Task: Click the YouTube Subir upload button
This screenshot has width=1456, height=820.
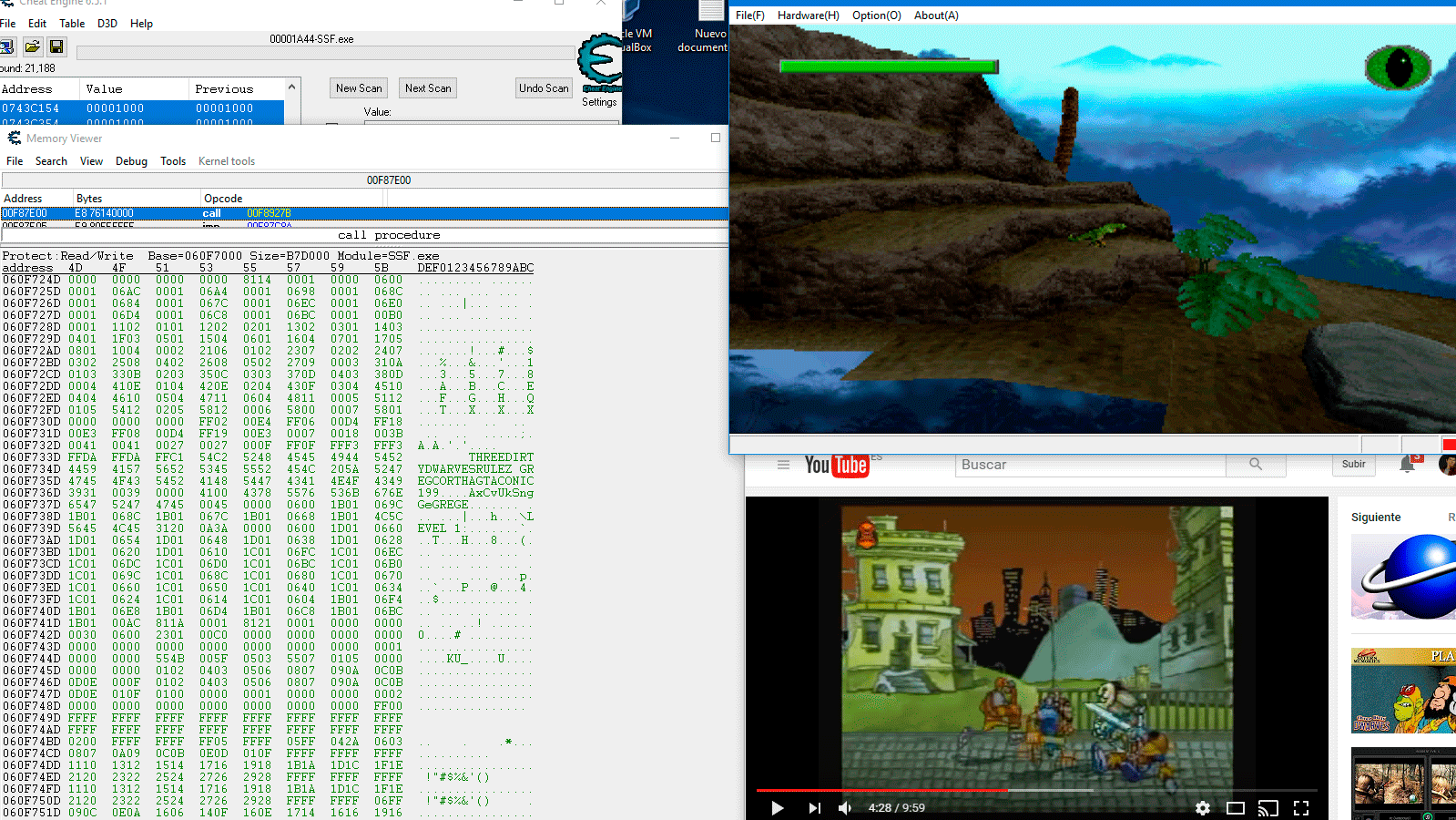Action: (x=1354, y=465)
